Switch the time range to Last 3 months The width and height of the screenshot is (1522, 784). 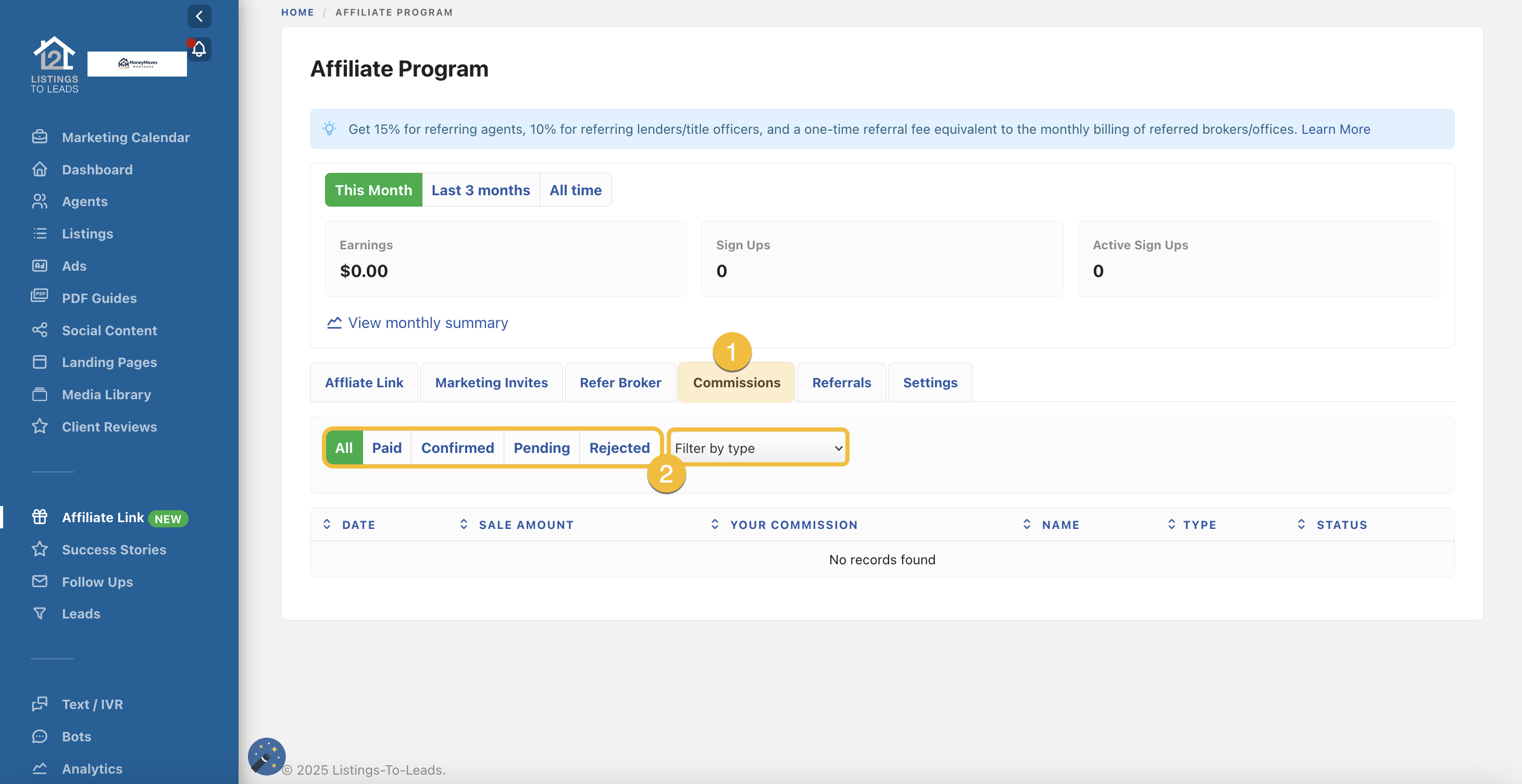pos(480,190)
